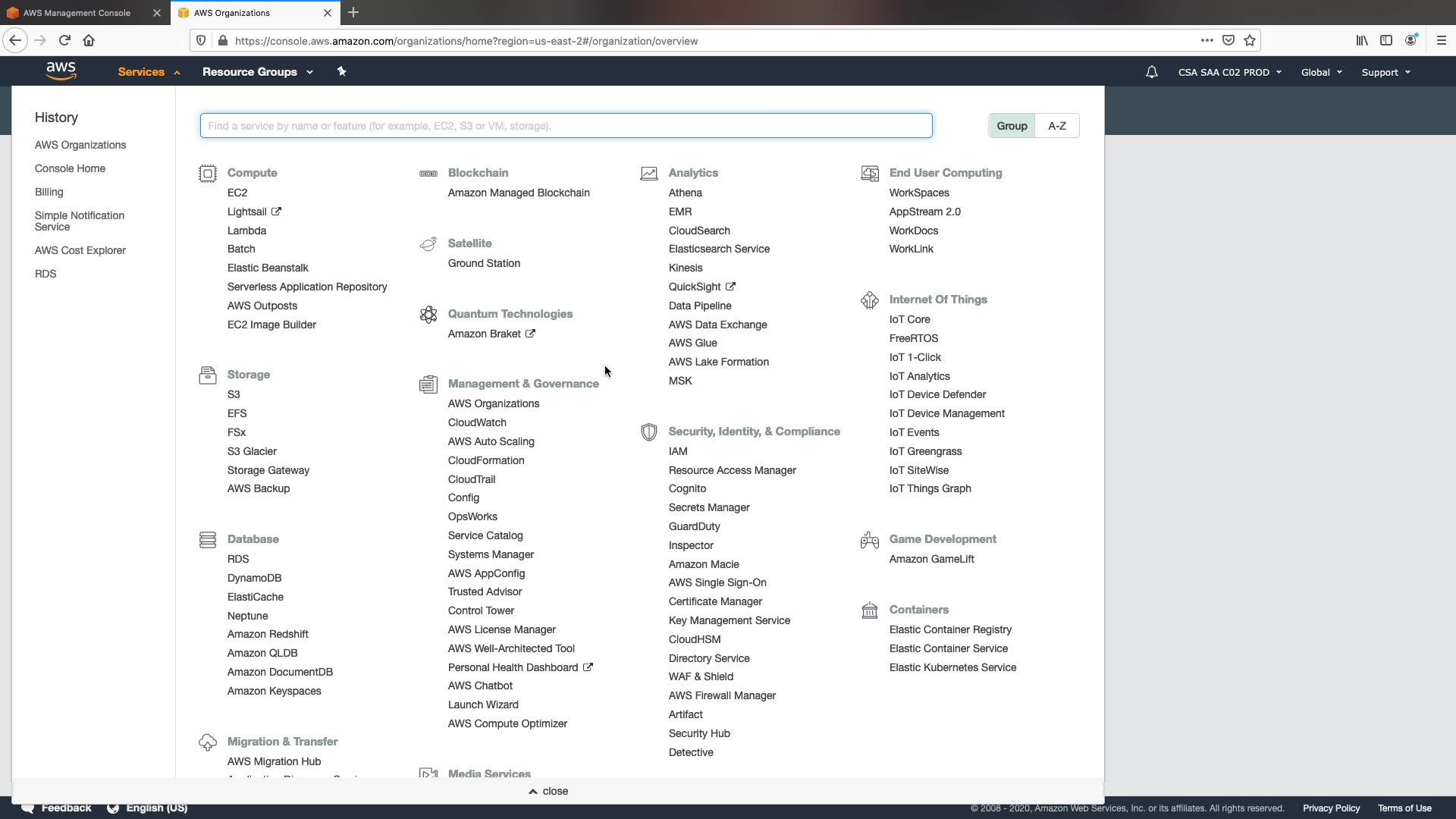Open the notifications bell icon
Screen dimensions: 1456x819
(x=1151, y=72)
